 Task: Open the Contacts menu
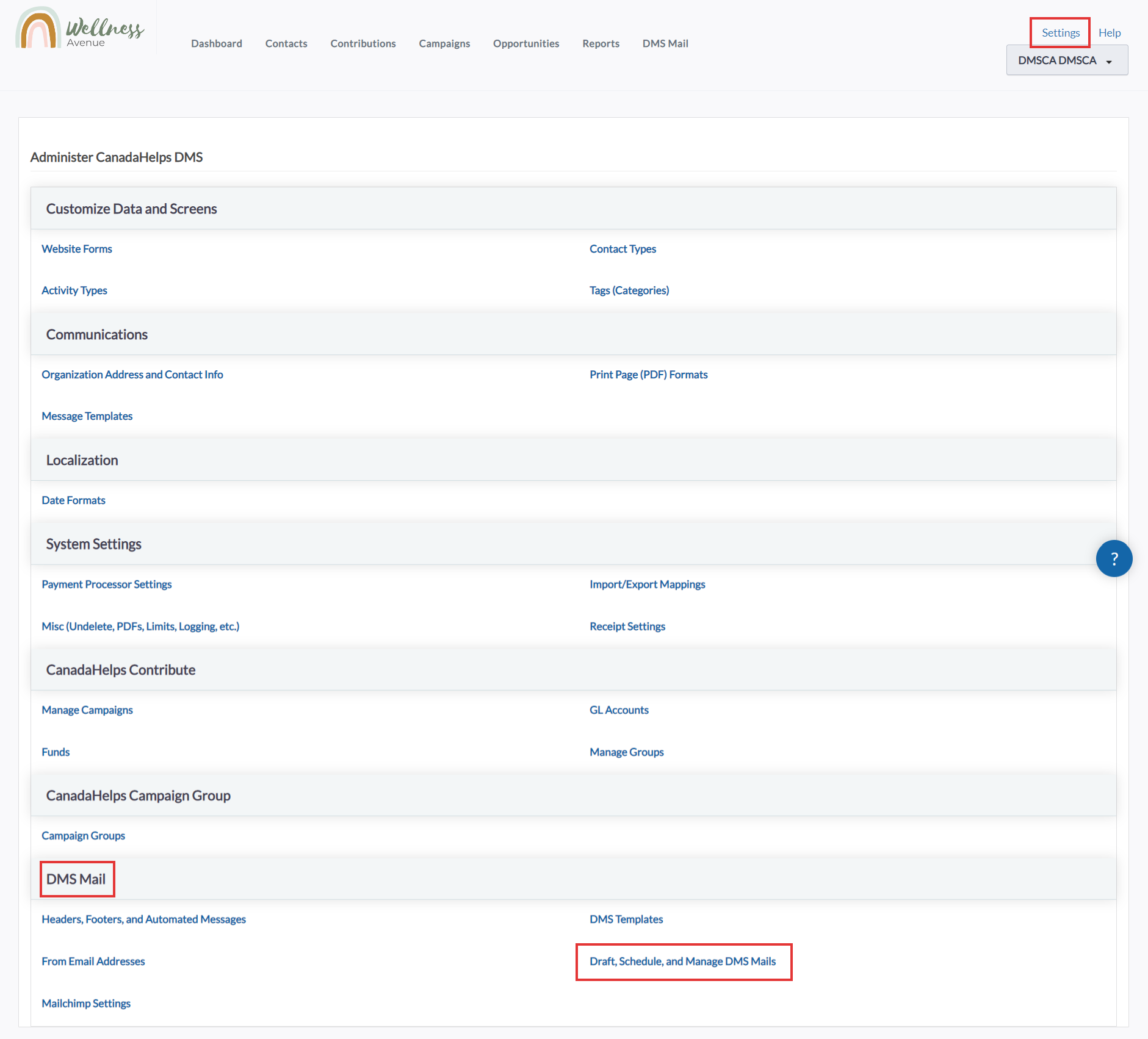click(286, 43)
